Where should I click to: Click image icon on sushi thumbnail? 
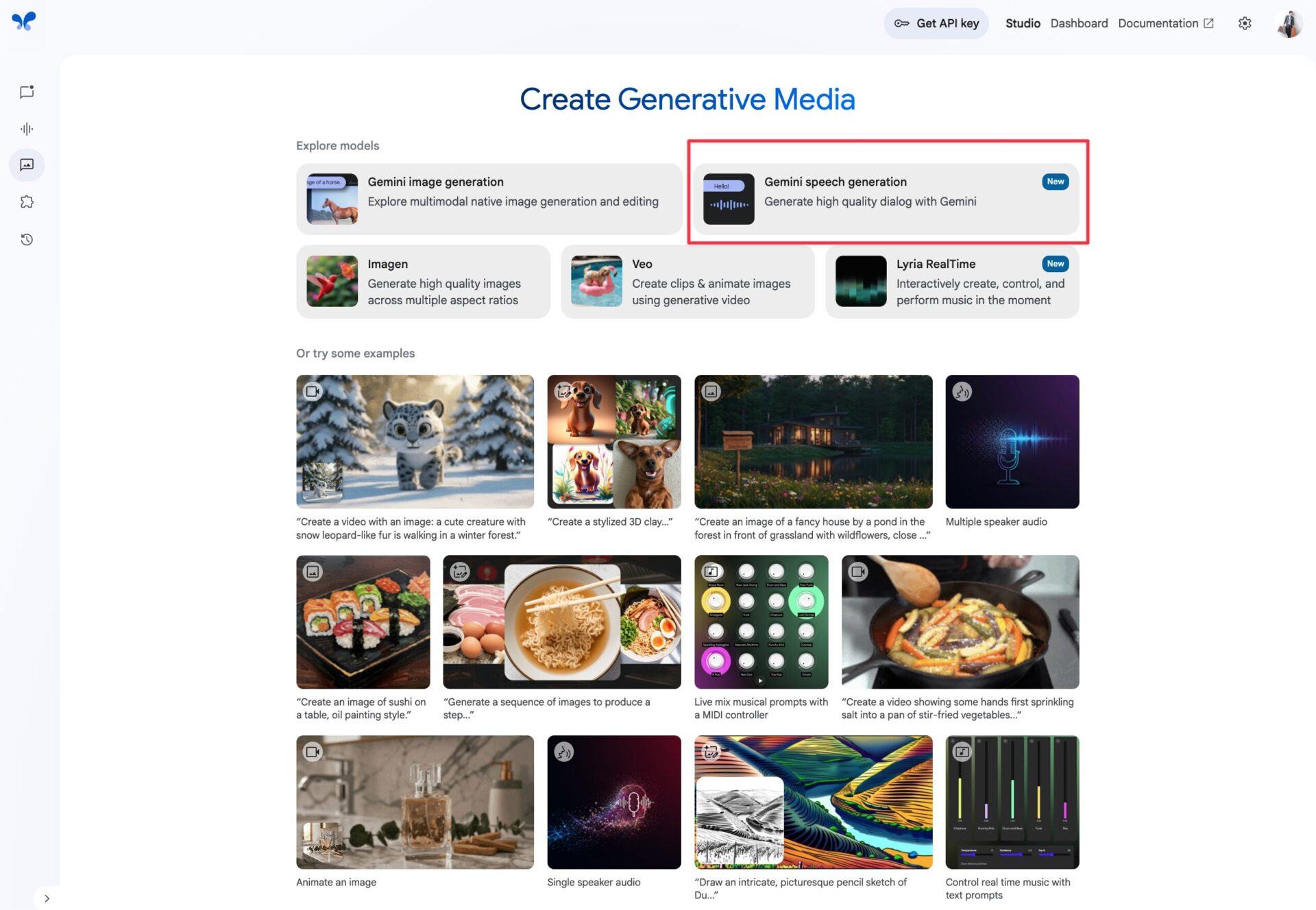click(x=313, y=571)
